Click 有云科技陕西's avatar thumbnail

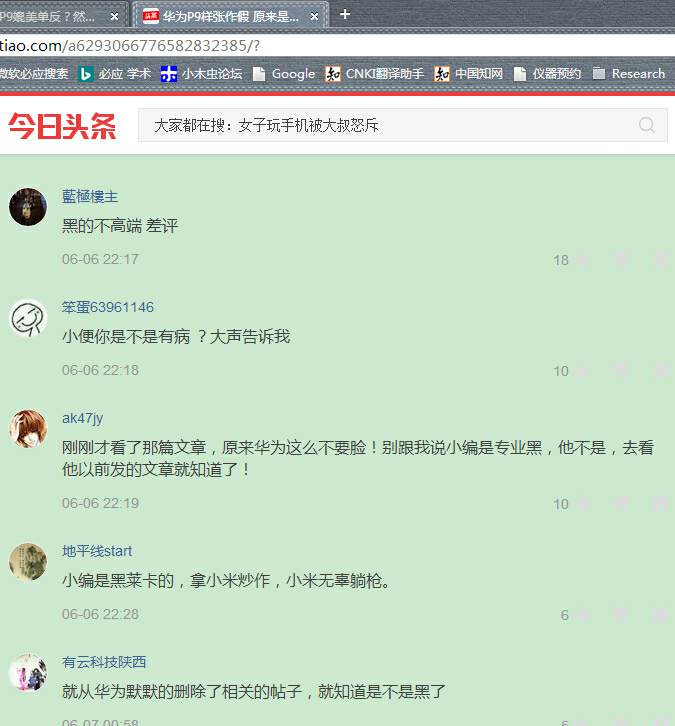pos(28,672)
